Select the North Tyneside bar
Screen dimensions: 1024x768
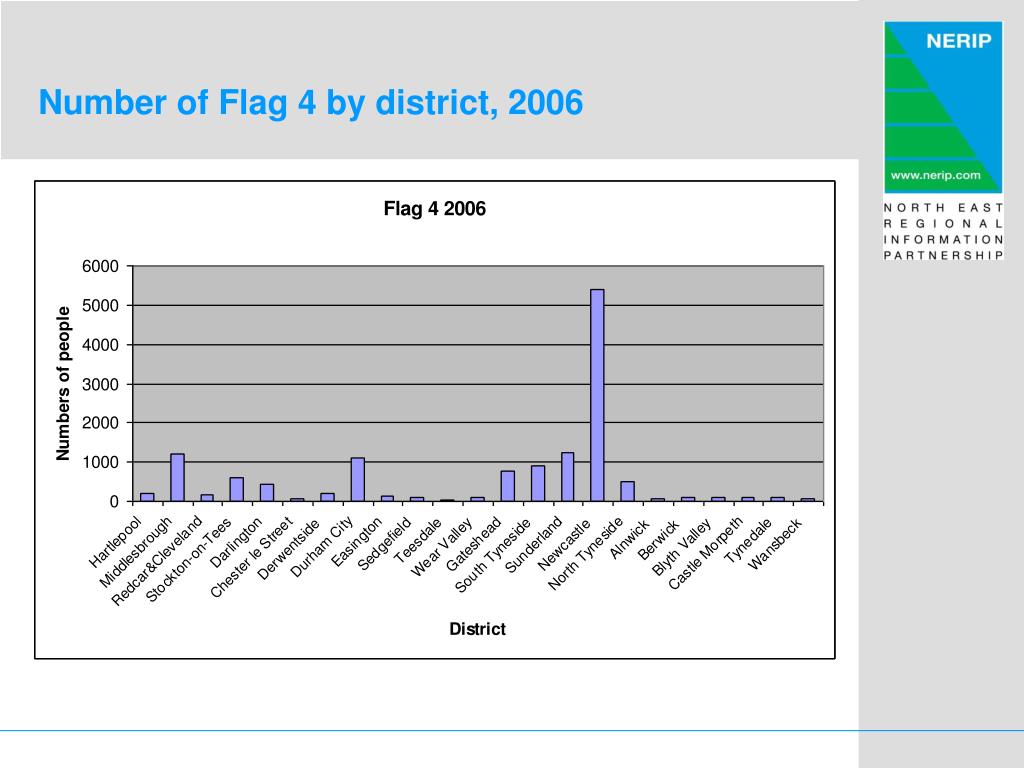[627, 491]
